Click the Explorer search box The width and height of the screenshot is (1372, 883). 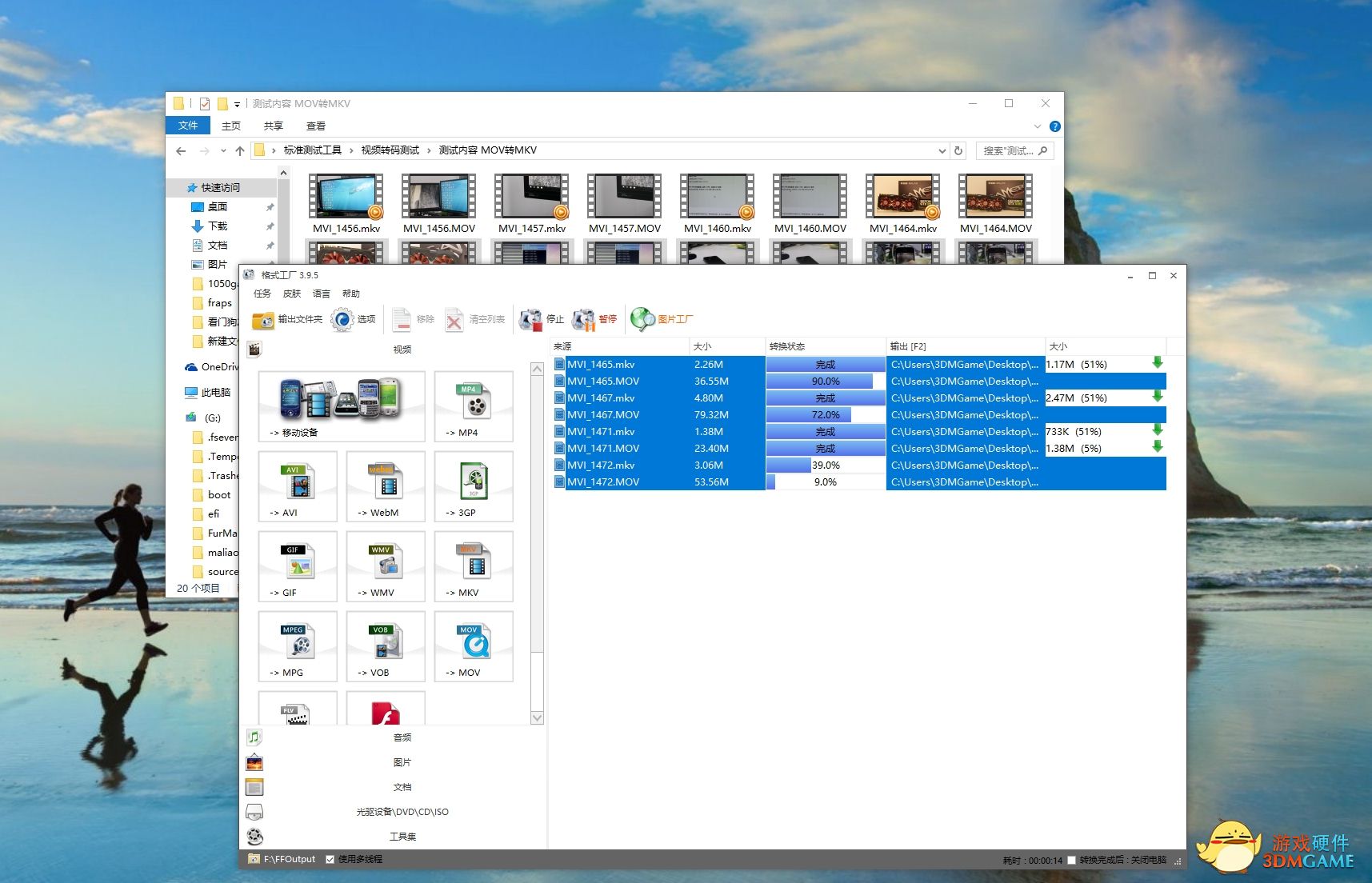point(1008,151)
